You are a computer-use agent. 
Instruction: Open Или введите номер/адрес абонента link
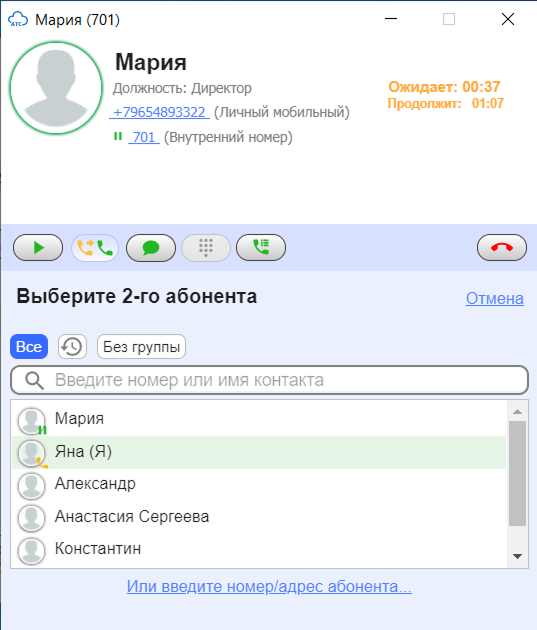pos(269,587)
